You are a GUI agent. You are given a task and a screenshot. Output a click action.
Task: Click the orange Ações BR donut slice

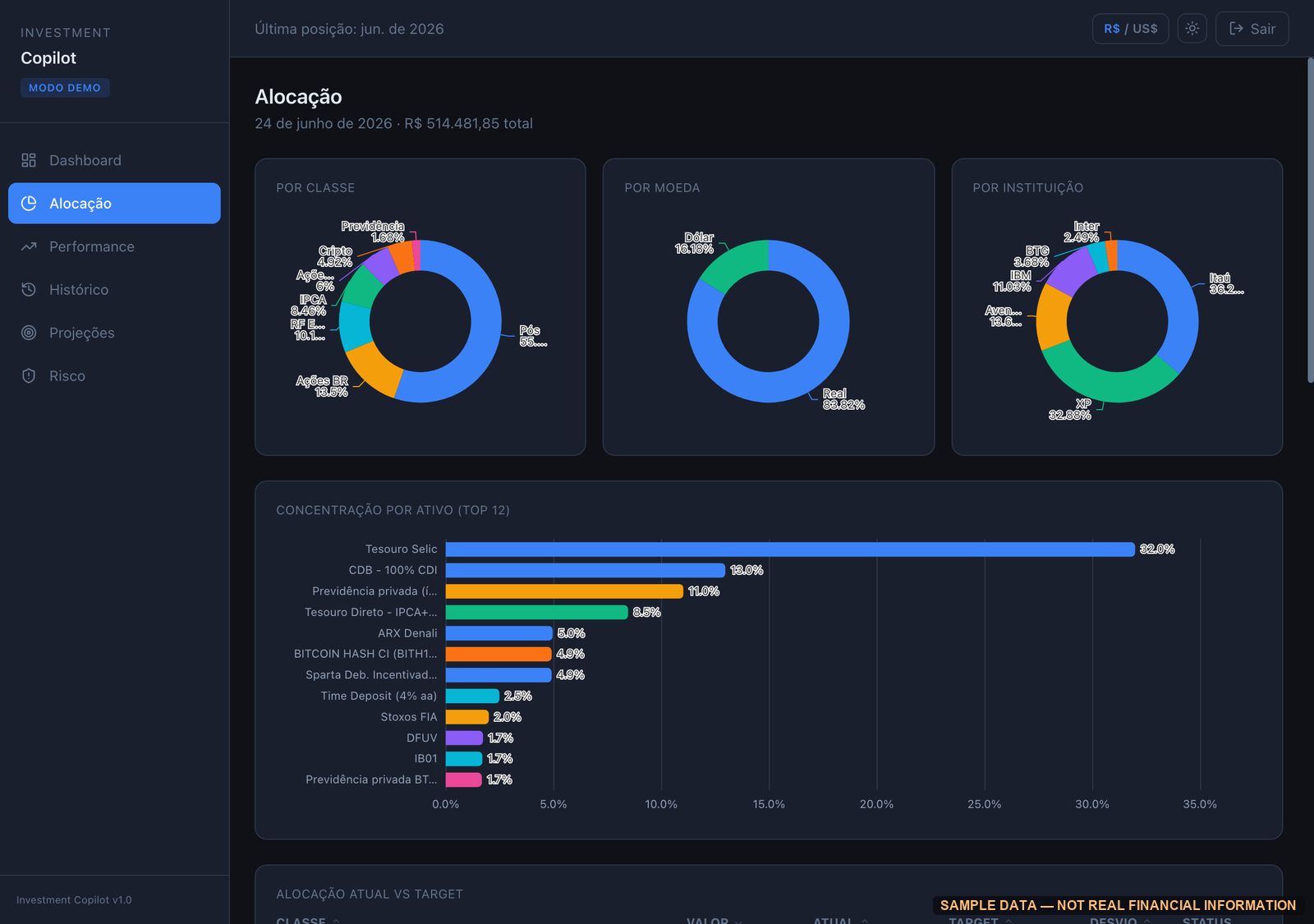pos(374,370)
